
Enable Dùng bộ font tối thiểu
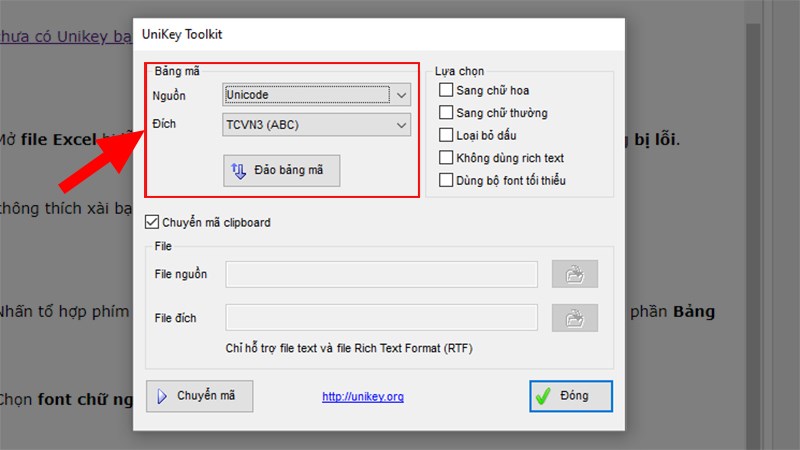pos(446,180)
